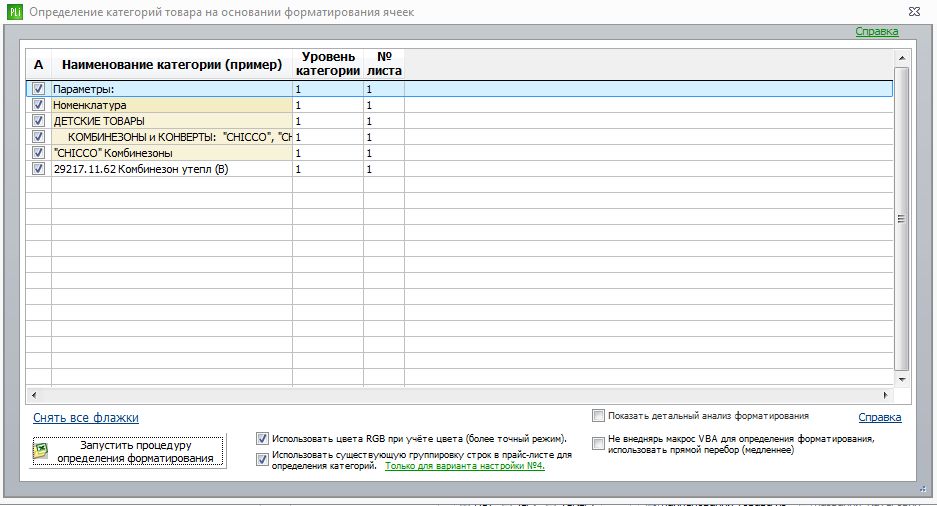The height and width of the screenshot is (506, 937).
Task: Click category level value in ДЕТСКИЕ ТОВАРЫ row
Action: [x=328, y=121]
